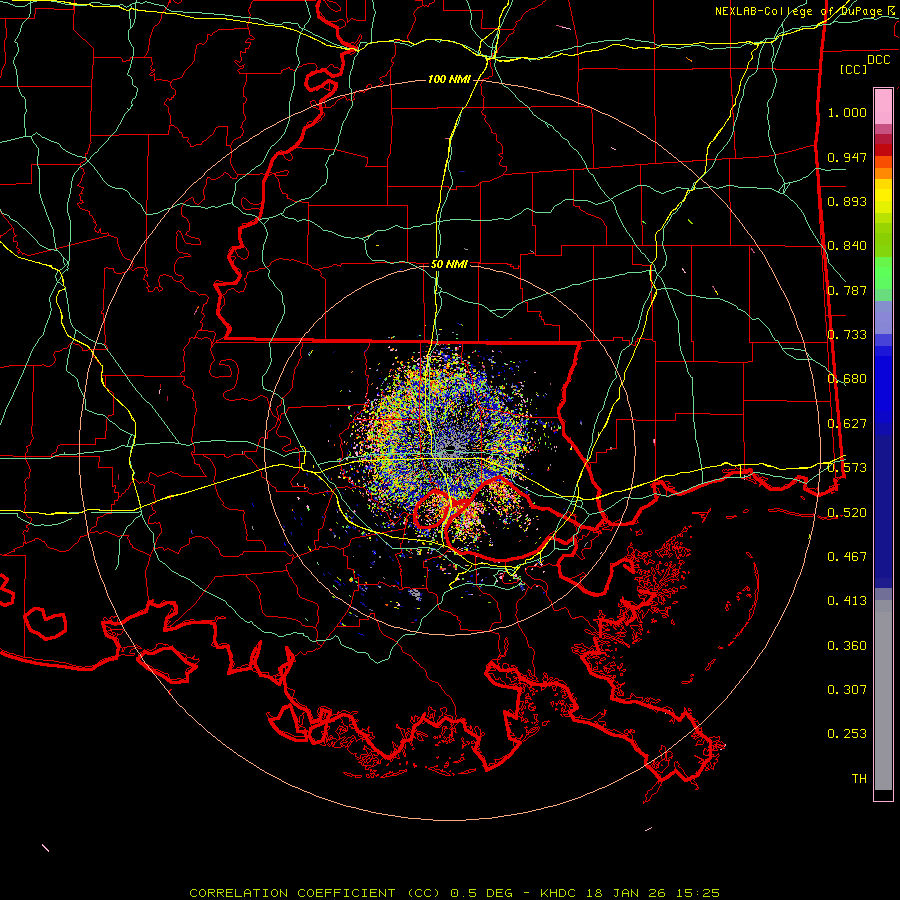The width and height of the screenshot is (900, 900).
Task: Click the DCC label above the color scale
Action: 878,59
